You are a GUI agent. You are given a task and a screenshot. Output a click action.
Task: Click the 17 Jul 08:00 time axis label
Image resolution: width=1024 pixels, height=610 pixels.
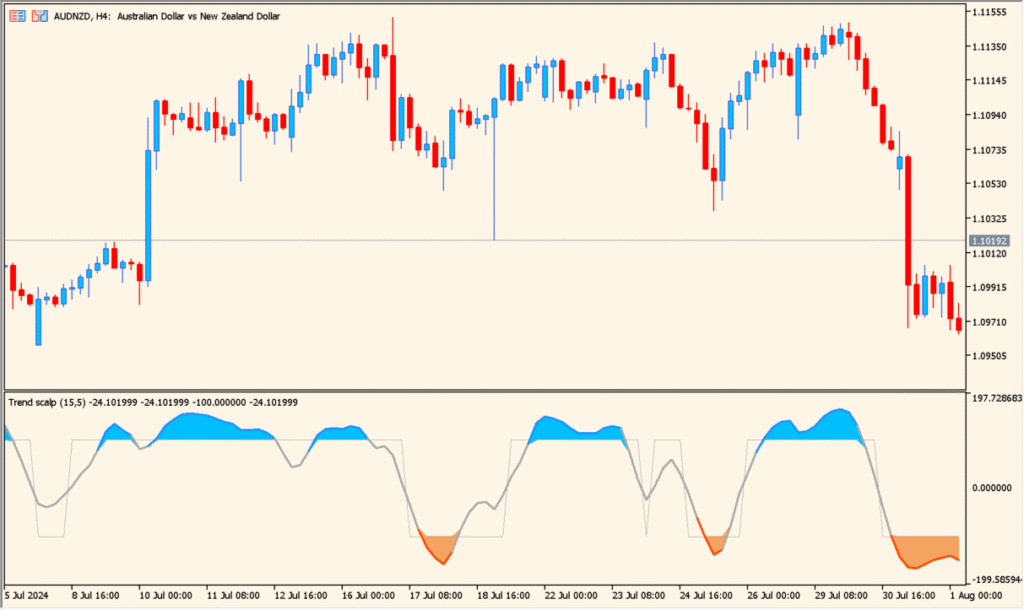(437, 595)
